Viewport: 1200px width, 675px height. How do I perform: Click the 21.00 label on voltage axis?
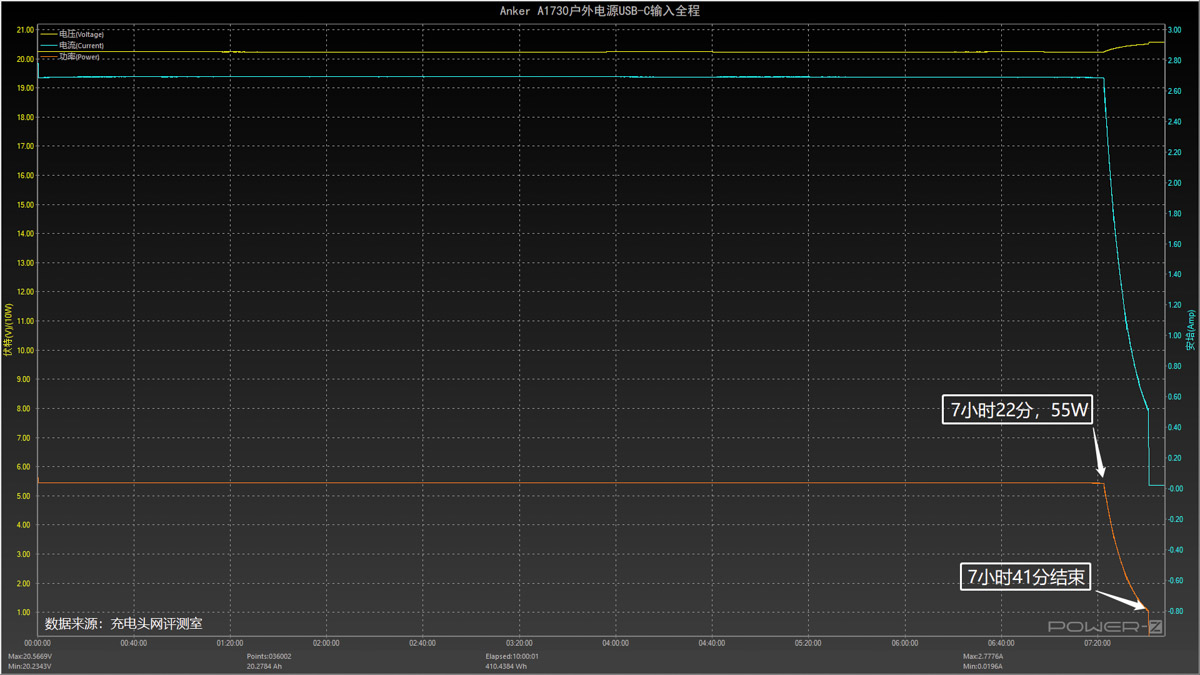(25, 30)
